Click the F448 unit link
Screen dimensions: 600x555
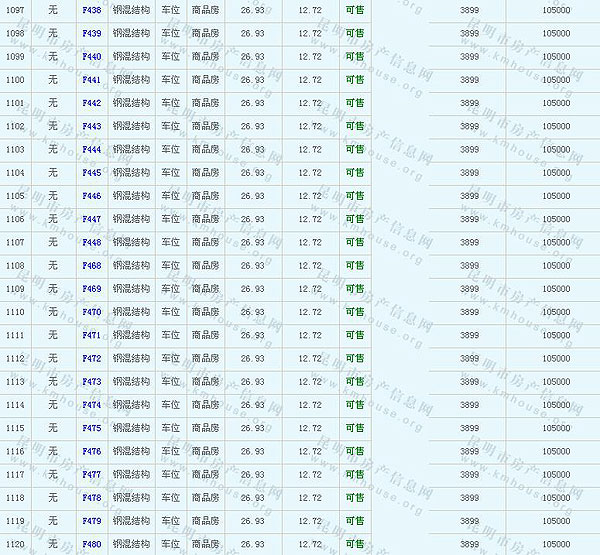tap(91, 242)
